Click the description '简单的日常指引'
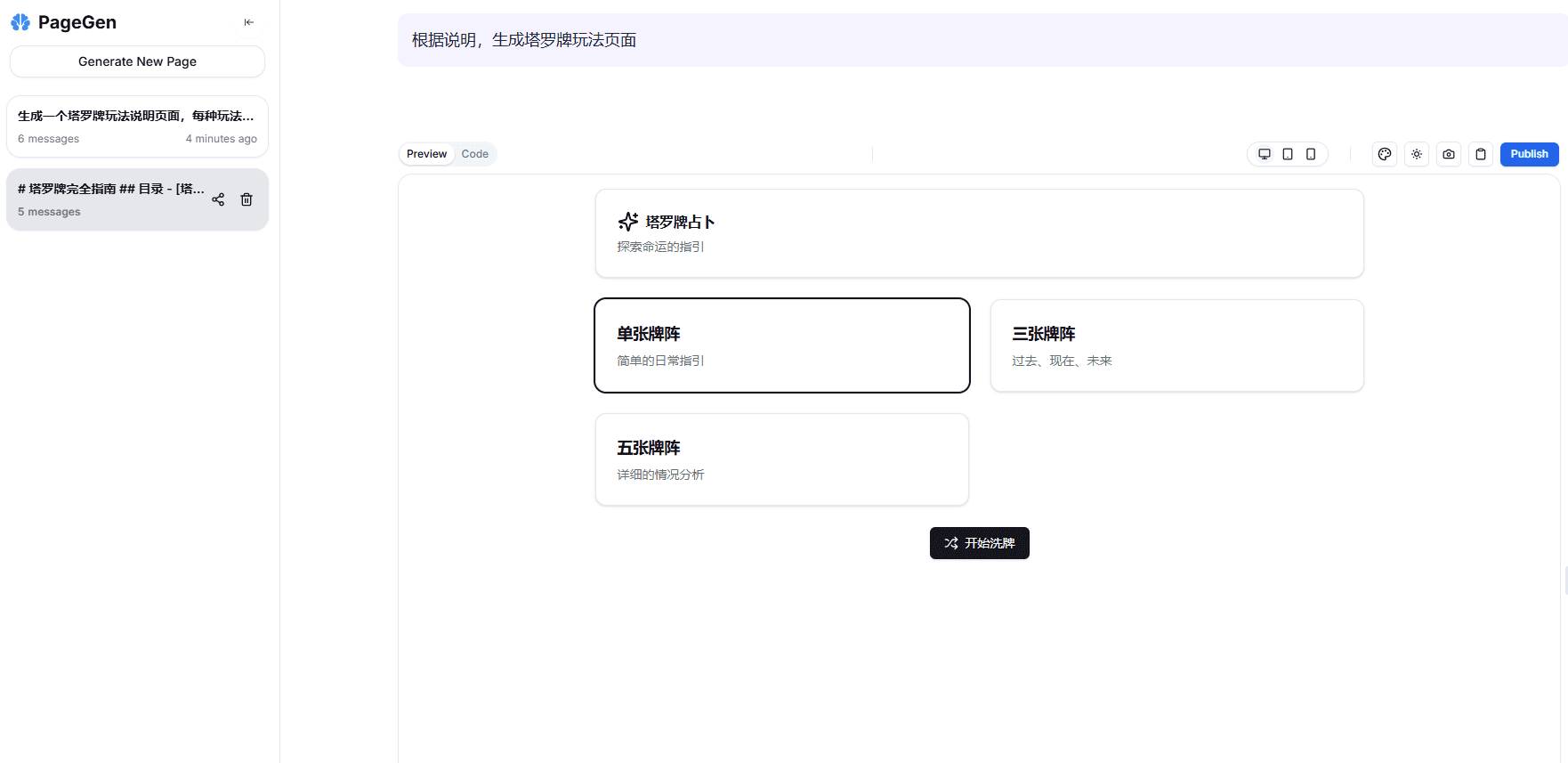 [x=660, y=361]
